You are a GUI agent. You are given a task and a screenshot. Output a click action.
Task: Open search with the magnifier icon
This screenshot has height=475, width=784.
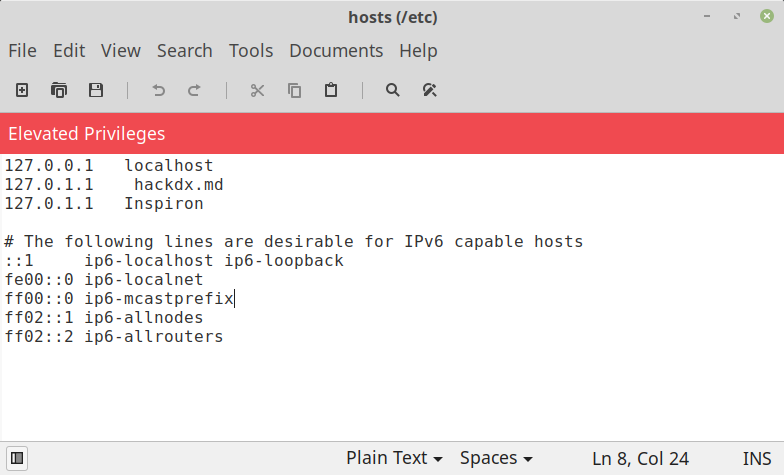[x=393, y=90]
